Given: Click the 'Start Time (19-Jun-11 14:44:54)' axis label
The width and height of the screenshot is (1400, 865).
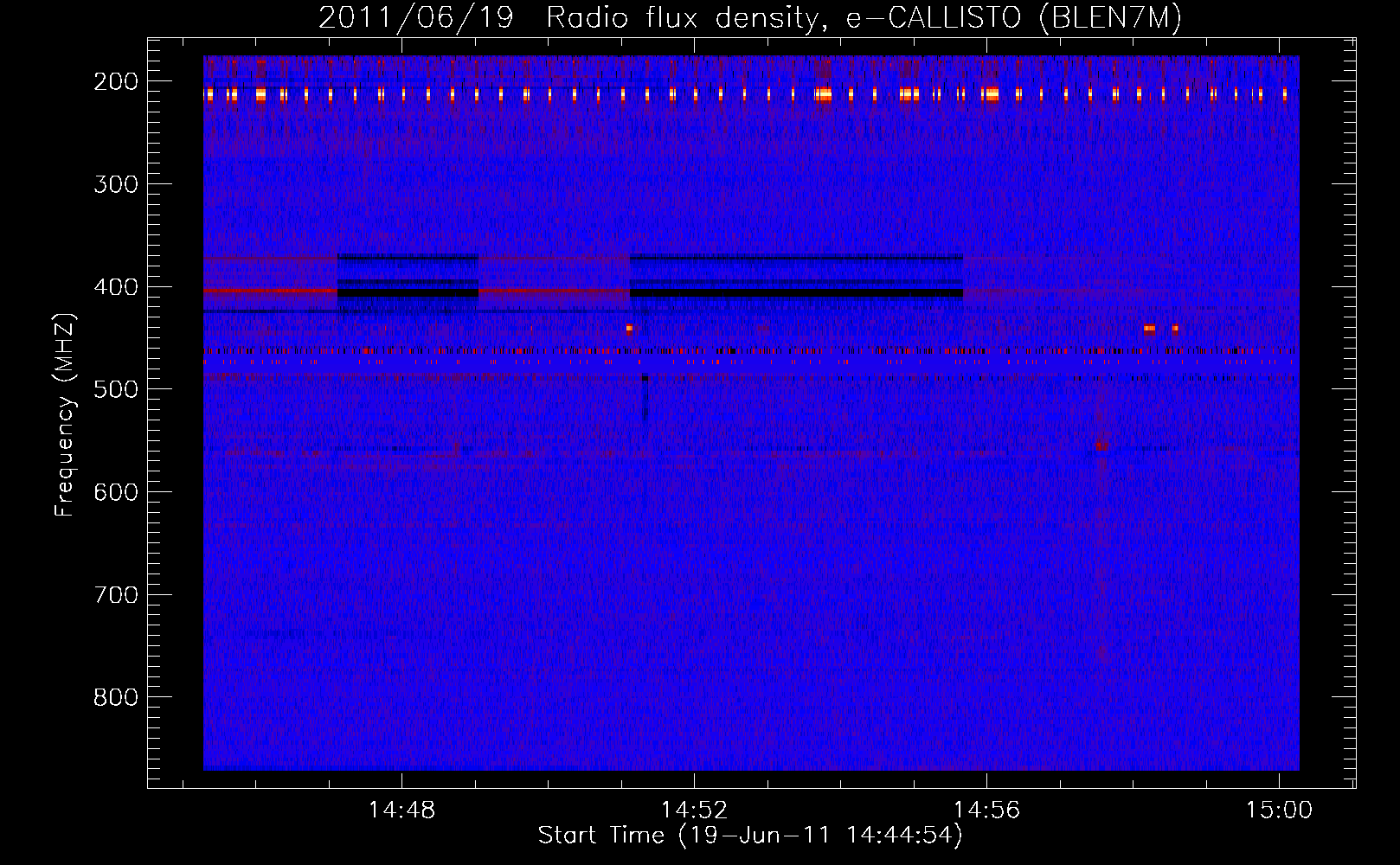Looking at the screenshot, I should (750, 836).
